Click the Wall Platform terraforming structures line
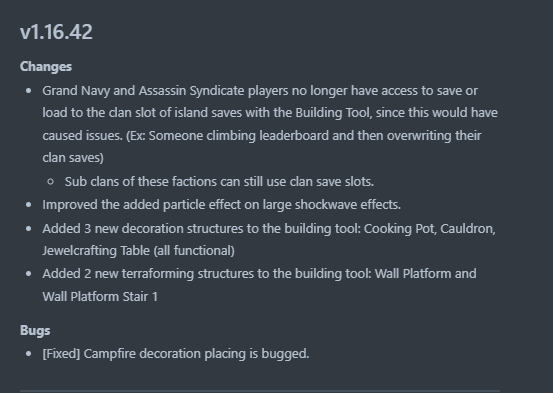The height and width of the screenshot is (393, 553). pyautogui.click(x=259, y=274)
